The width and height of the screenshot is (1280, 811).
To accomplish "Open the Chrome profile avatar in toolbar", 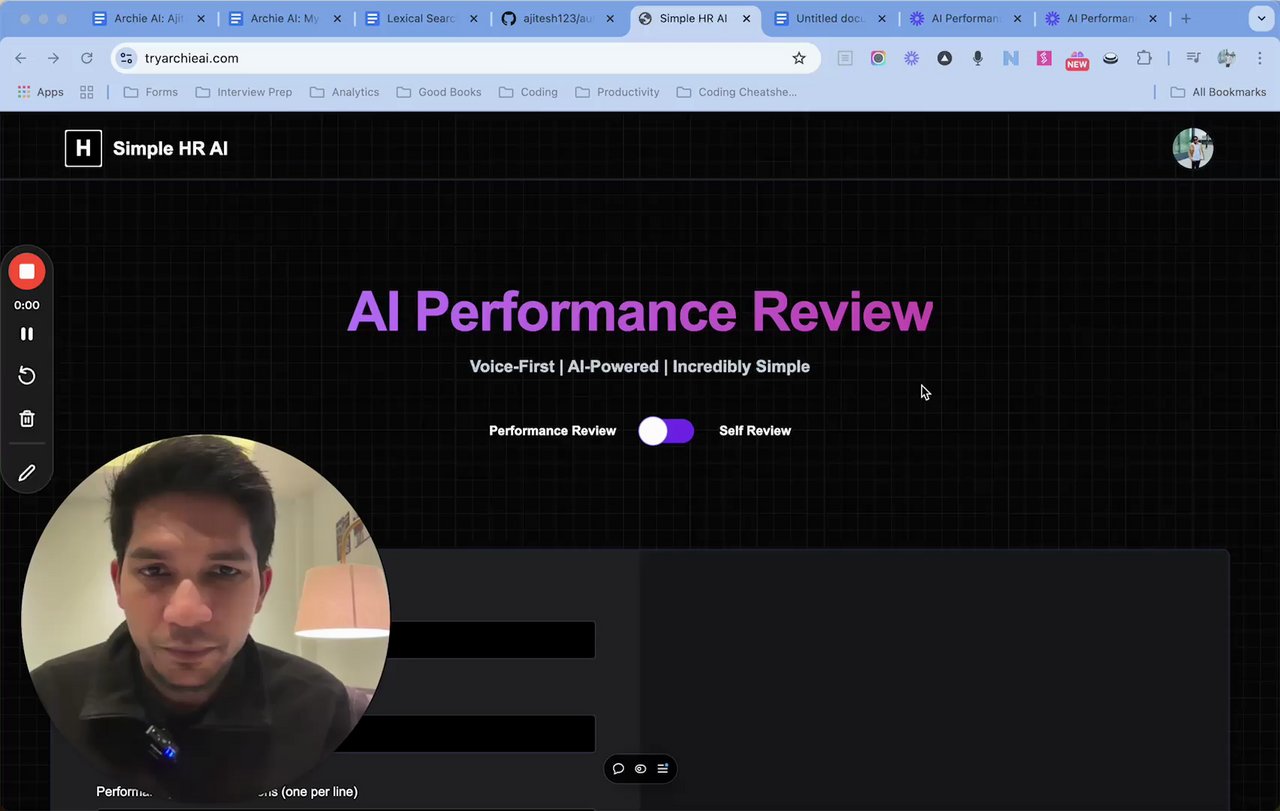I will tap(1226, 58).
